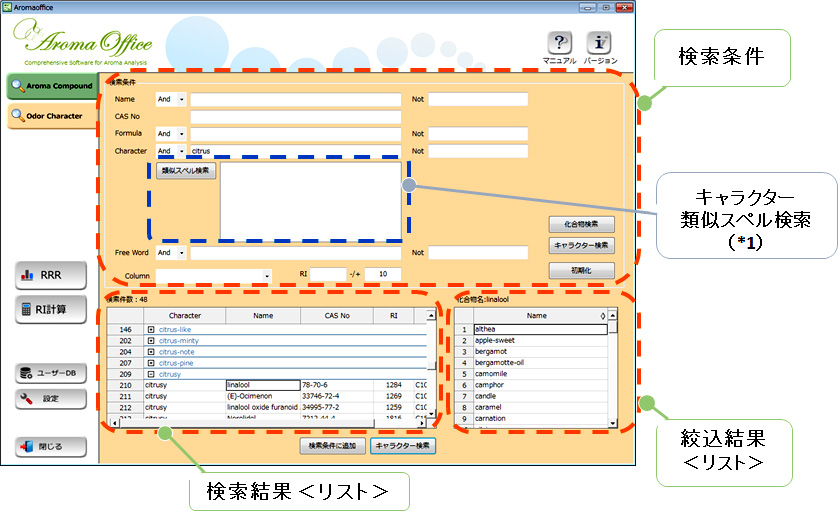Select althea in the filtered list
The image size is (838, 511).
pyautogui.click(x=540, y=329)
